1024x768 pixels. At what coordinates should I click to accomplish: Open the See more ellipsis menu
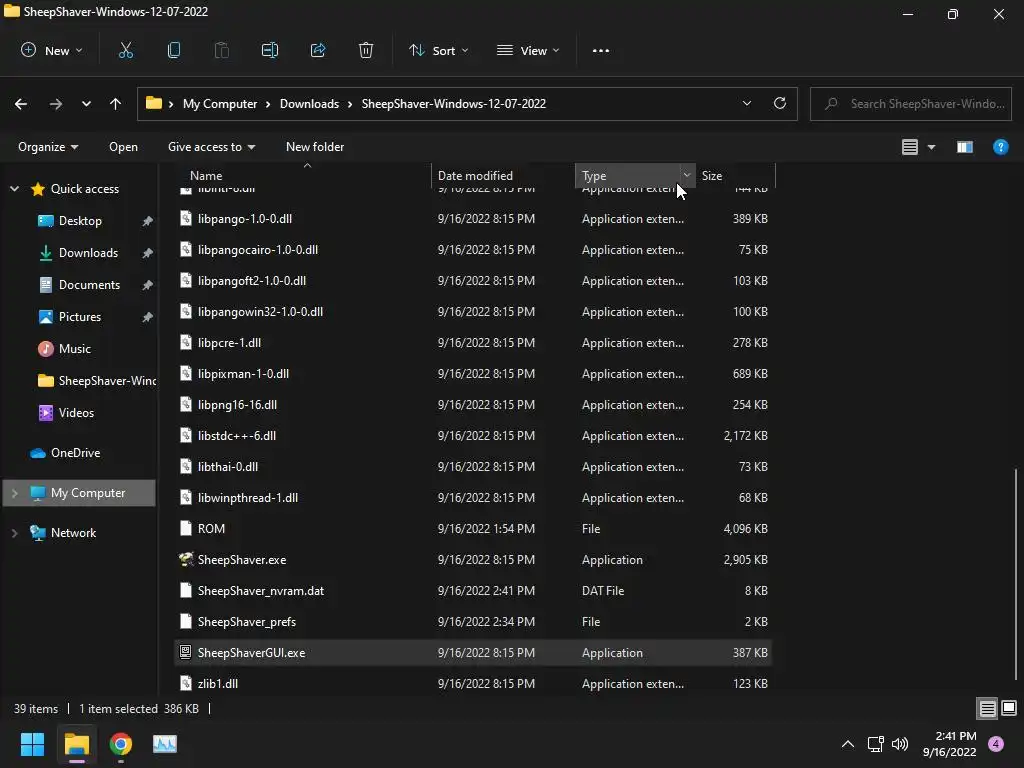(601, 50)
